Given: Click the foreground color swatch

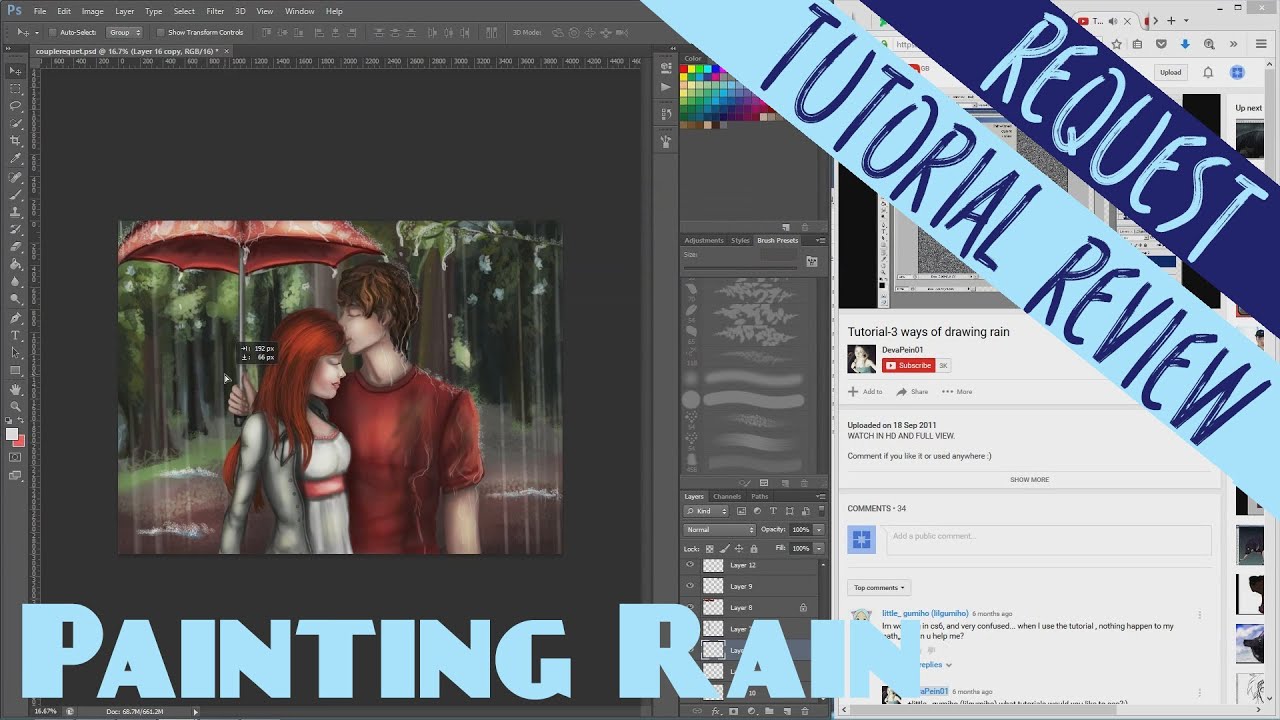Looking at the screenshot, I should tap(12, 434).
